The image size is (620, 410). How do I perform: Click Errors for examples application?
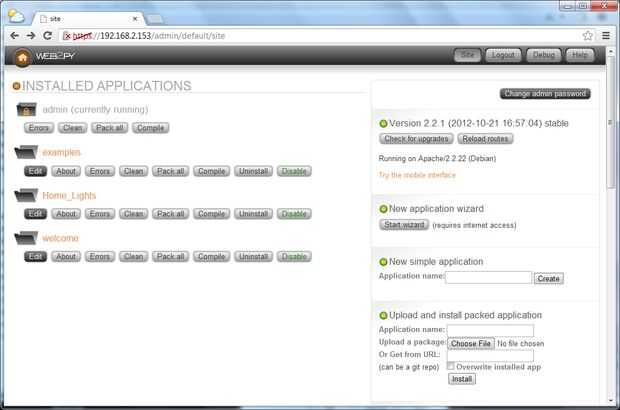pos(100,171)
